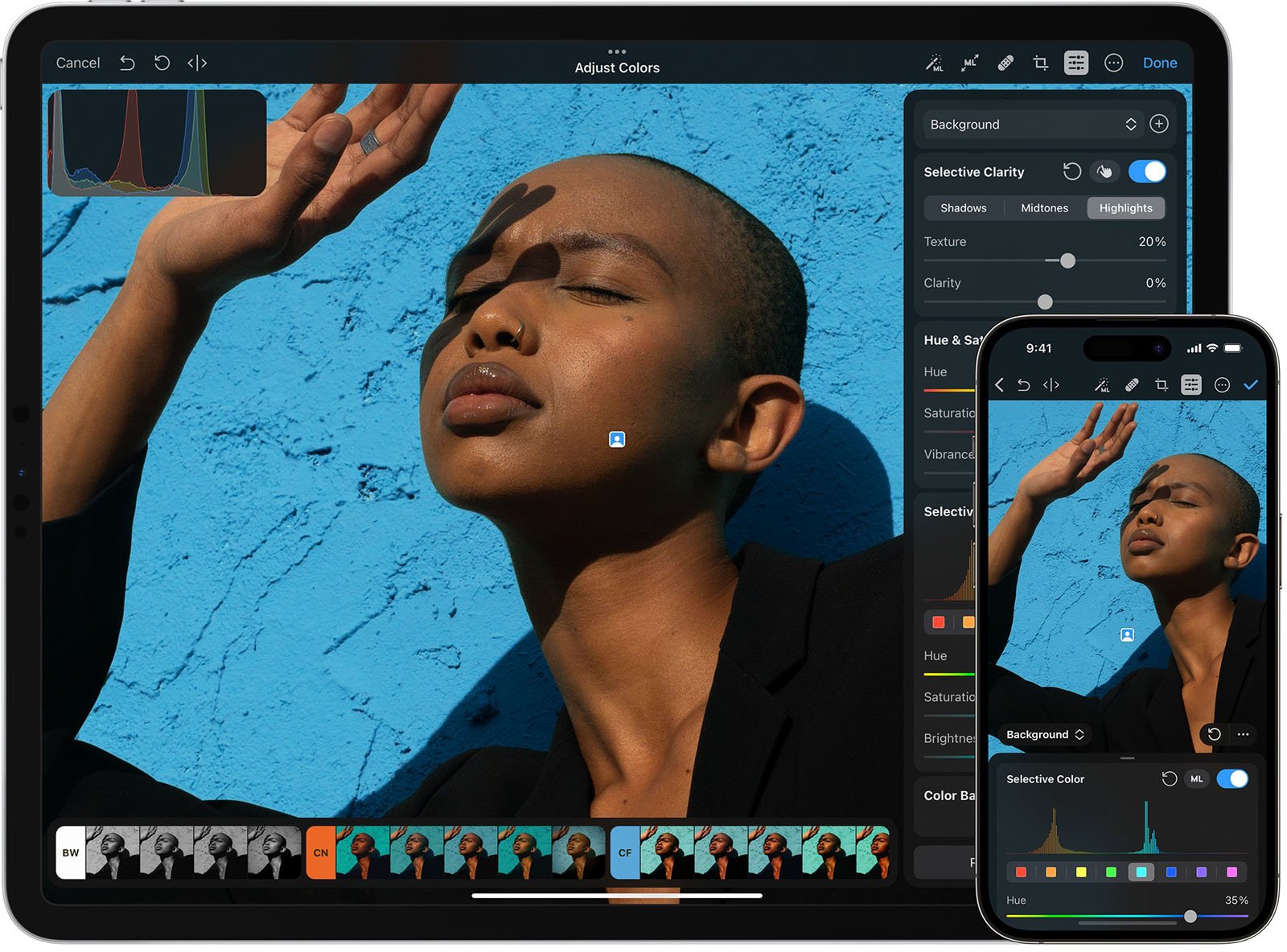Reset the Selective Clarity adjustment
Screen dimensions: 1287x952
pos(1071,171)
